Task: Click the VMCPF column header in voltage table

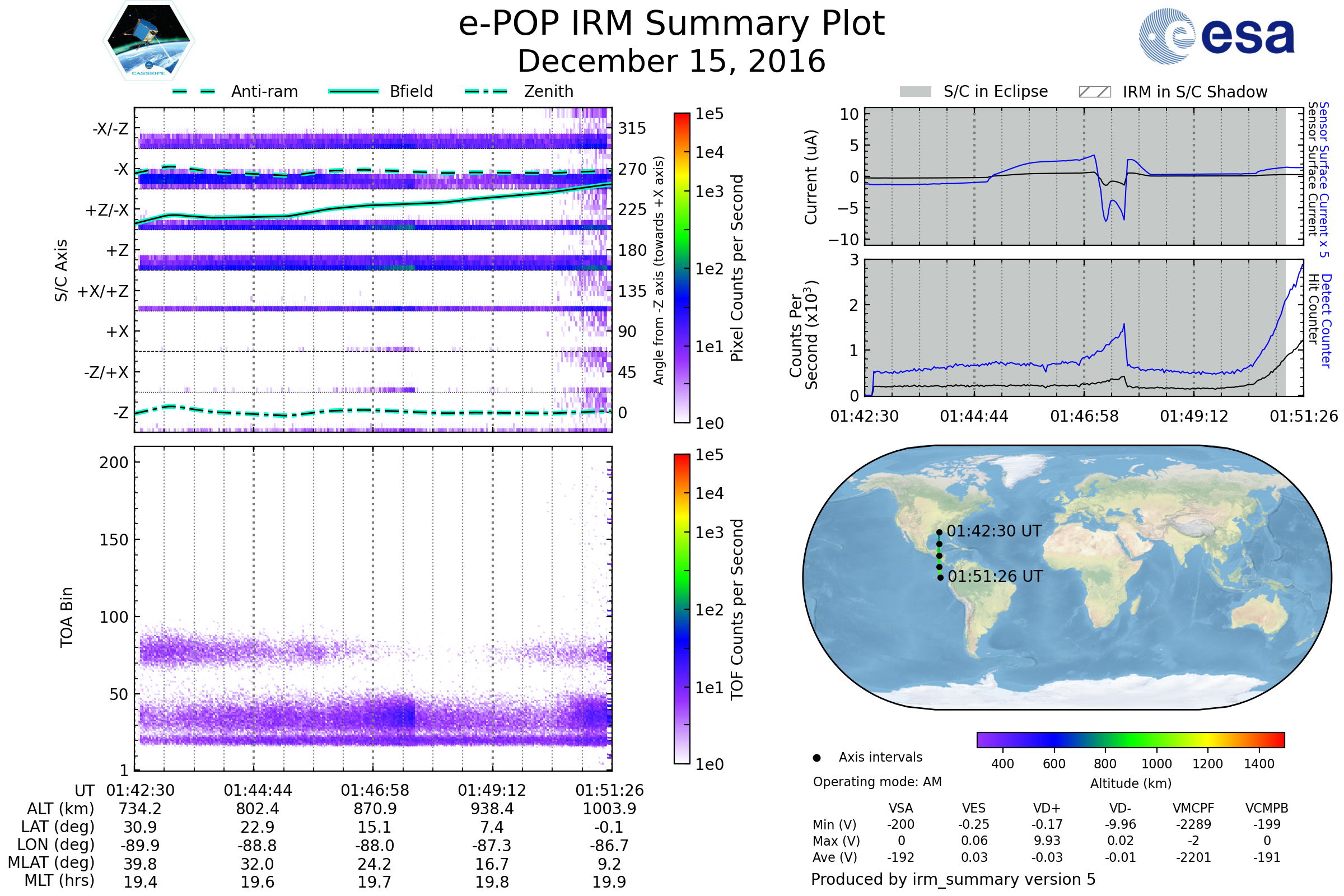Action: click(1193, 808)
